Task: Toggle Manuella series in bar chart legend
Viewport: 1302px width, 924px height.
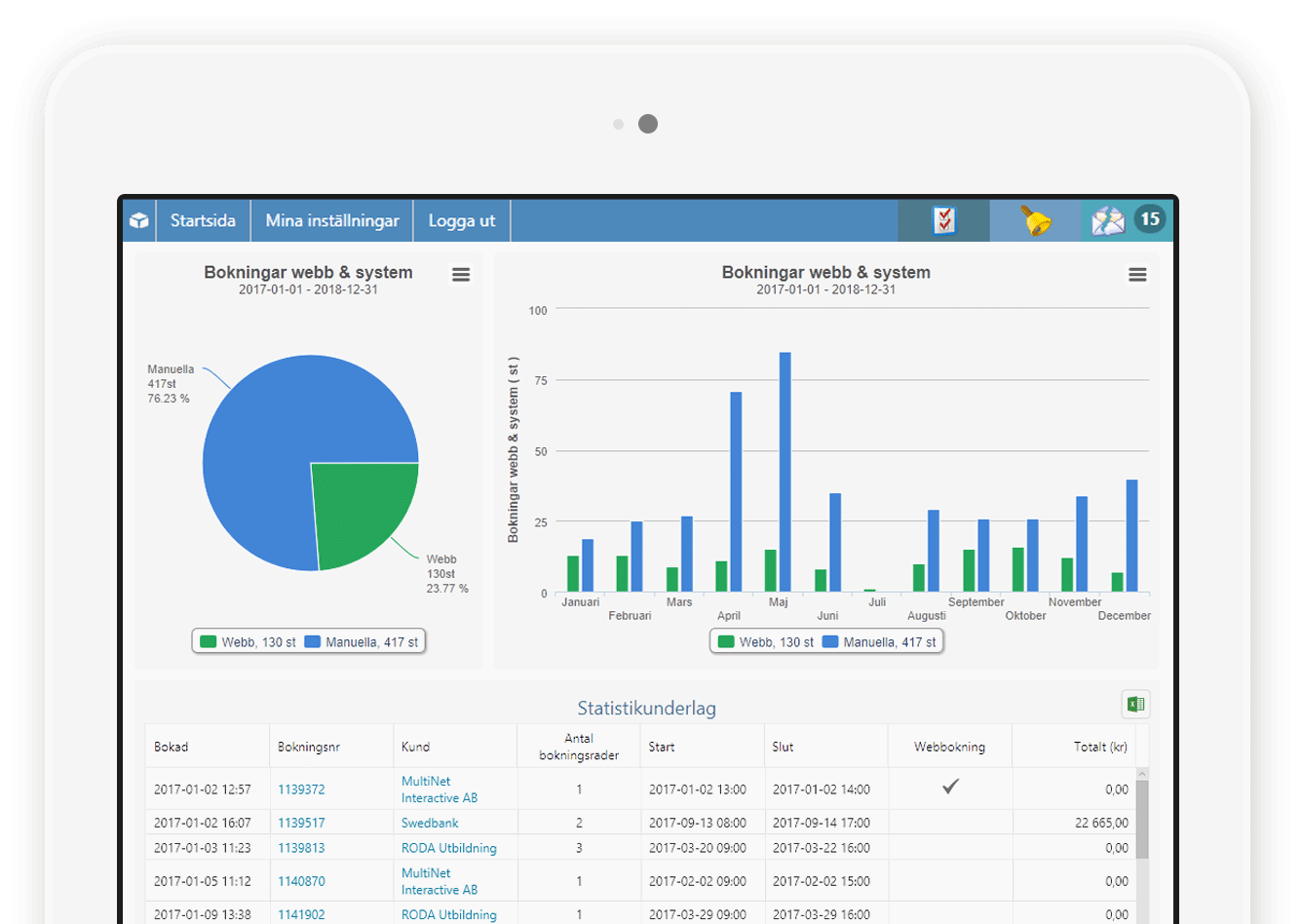Action: 879,642
